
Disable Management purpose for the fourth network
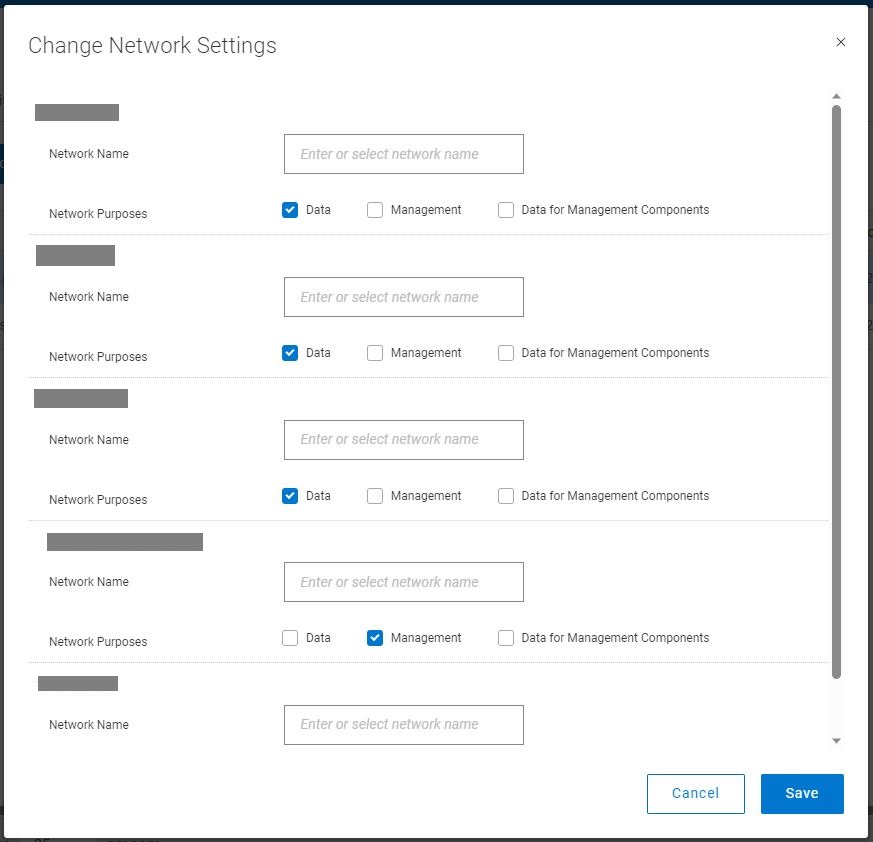(374, 638)
